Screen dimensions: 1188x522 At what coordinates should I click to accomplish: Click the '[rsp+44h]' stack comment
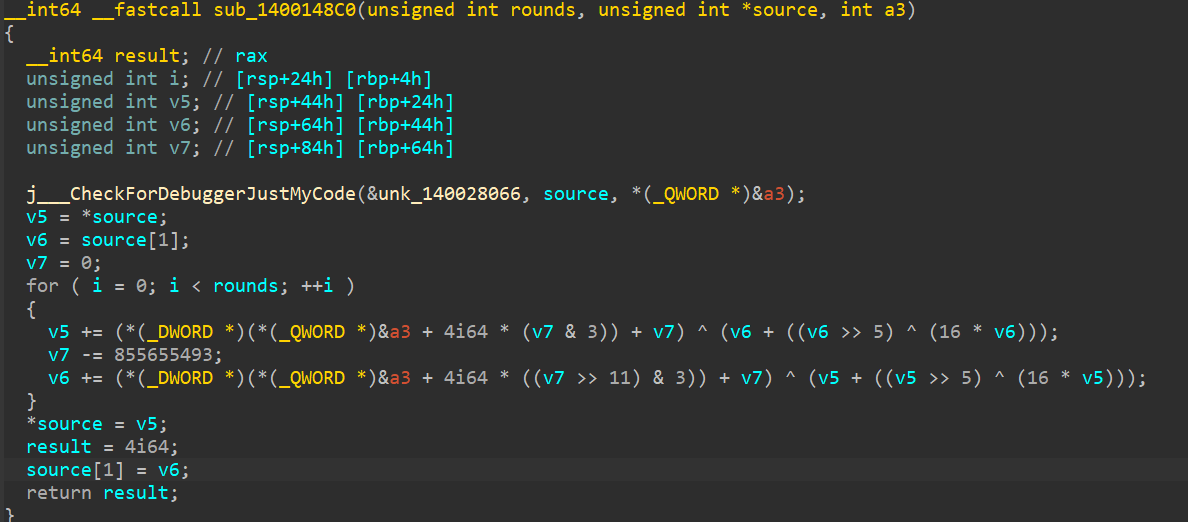coord(296,102)
